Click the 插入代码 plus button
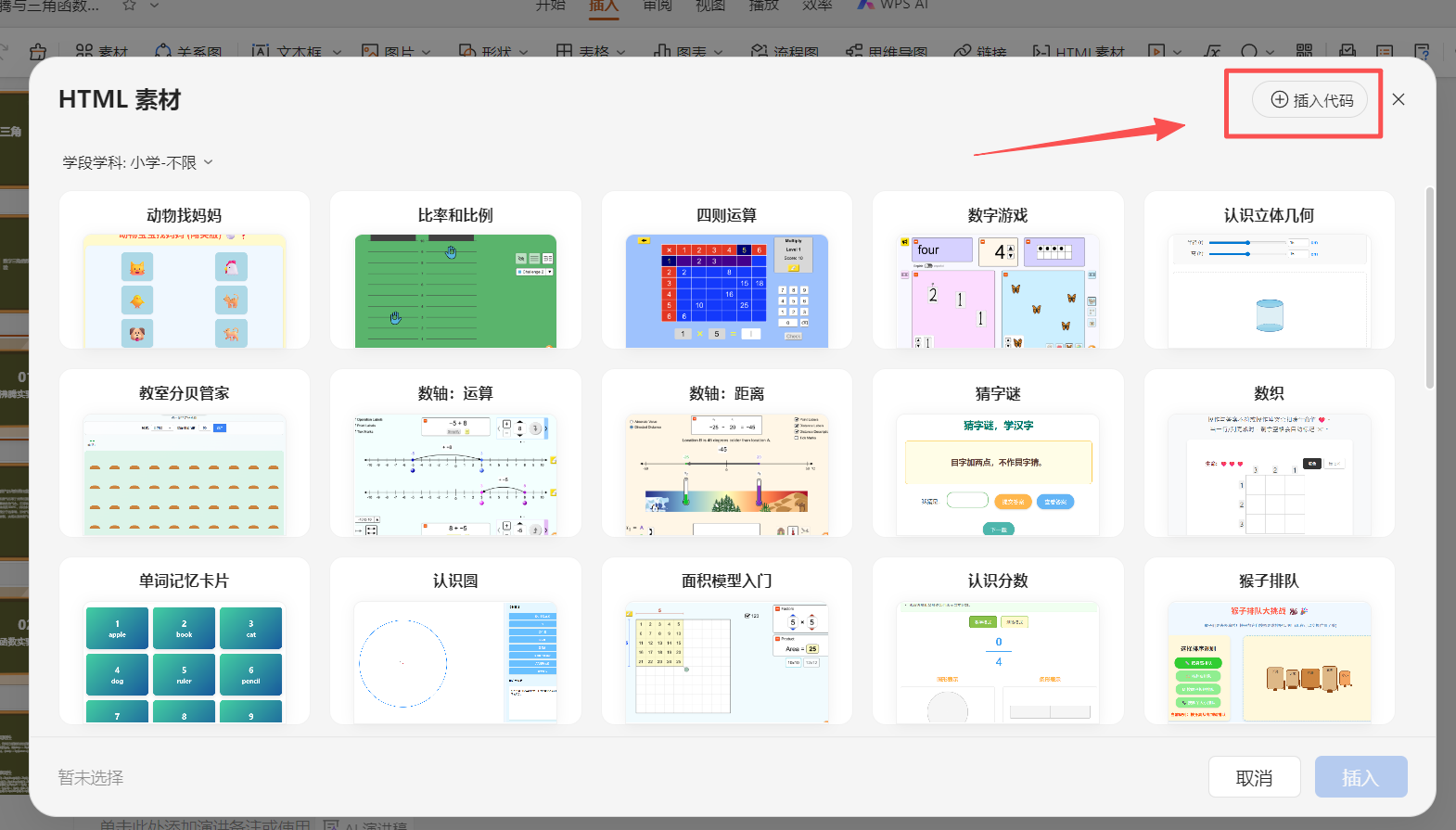 tap(1310, 100)
